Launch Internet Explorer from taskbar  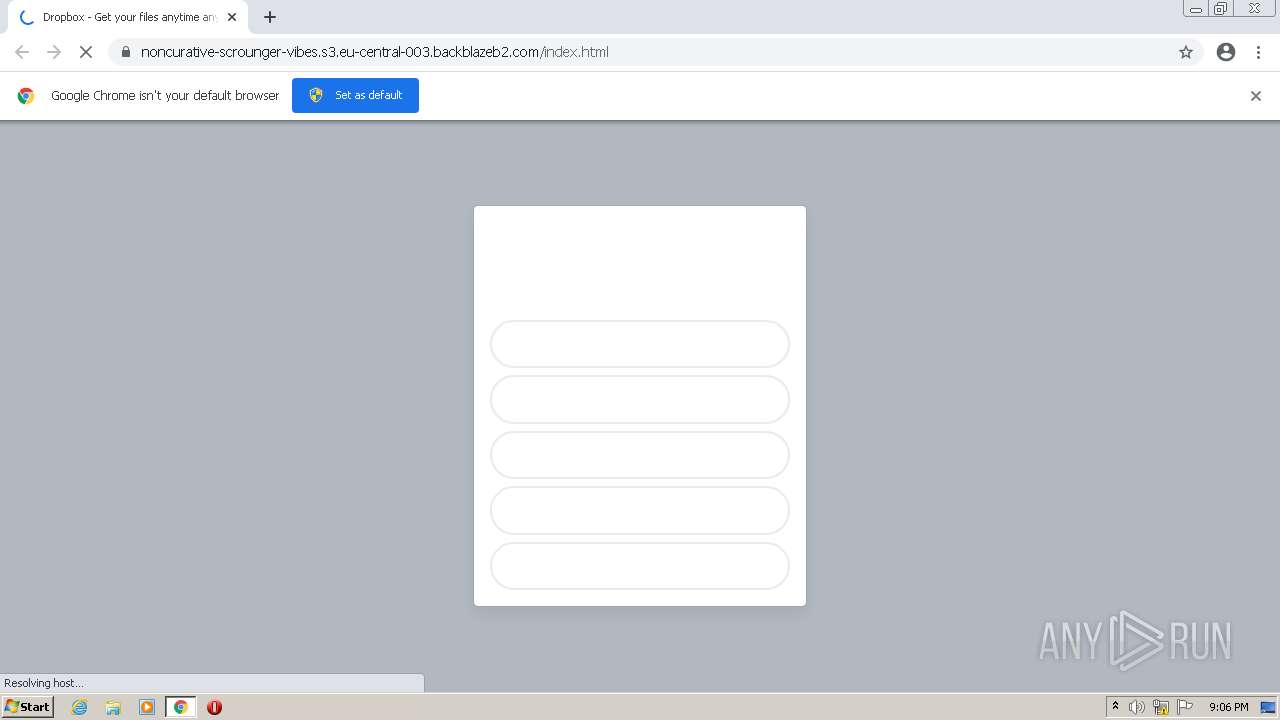pos(80,707)
